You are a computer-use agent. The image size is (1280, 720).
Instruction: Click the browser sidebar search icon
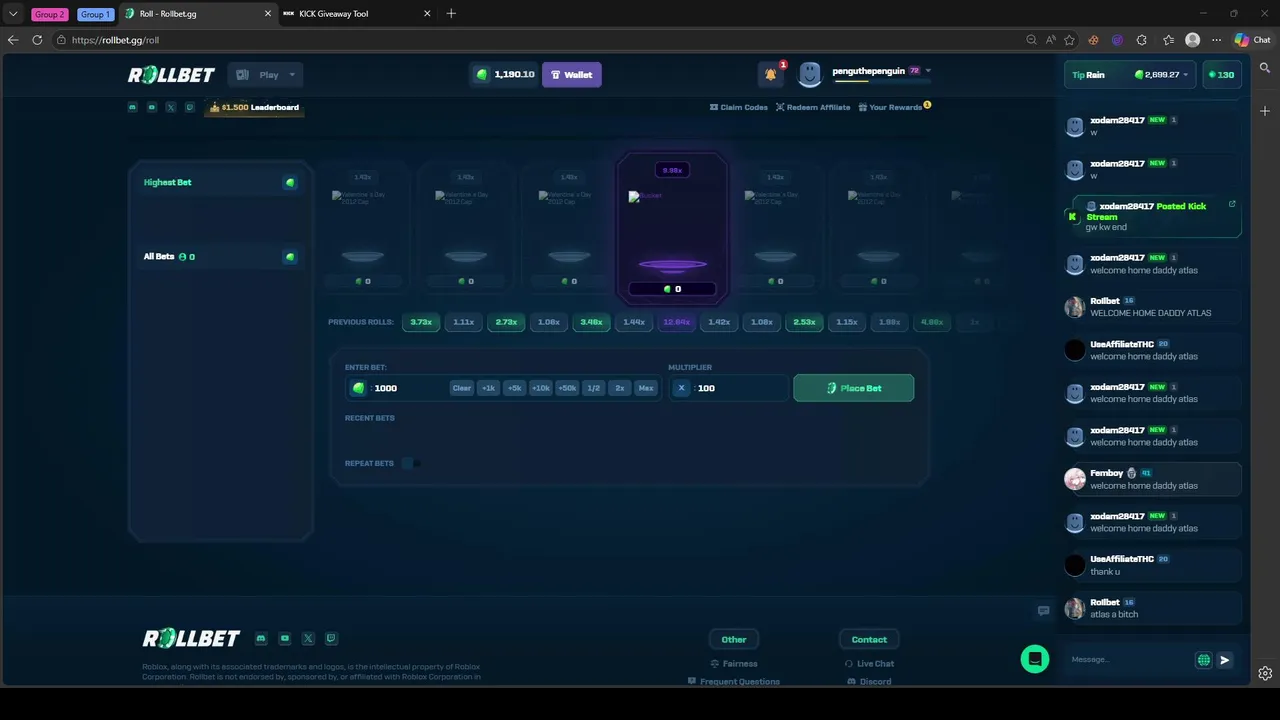[1265, 68]
